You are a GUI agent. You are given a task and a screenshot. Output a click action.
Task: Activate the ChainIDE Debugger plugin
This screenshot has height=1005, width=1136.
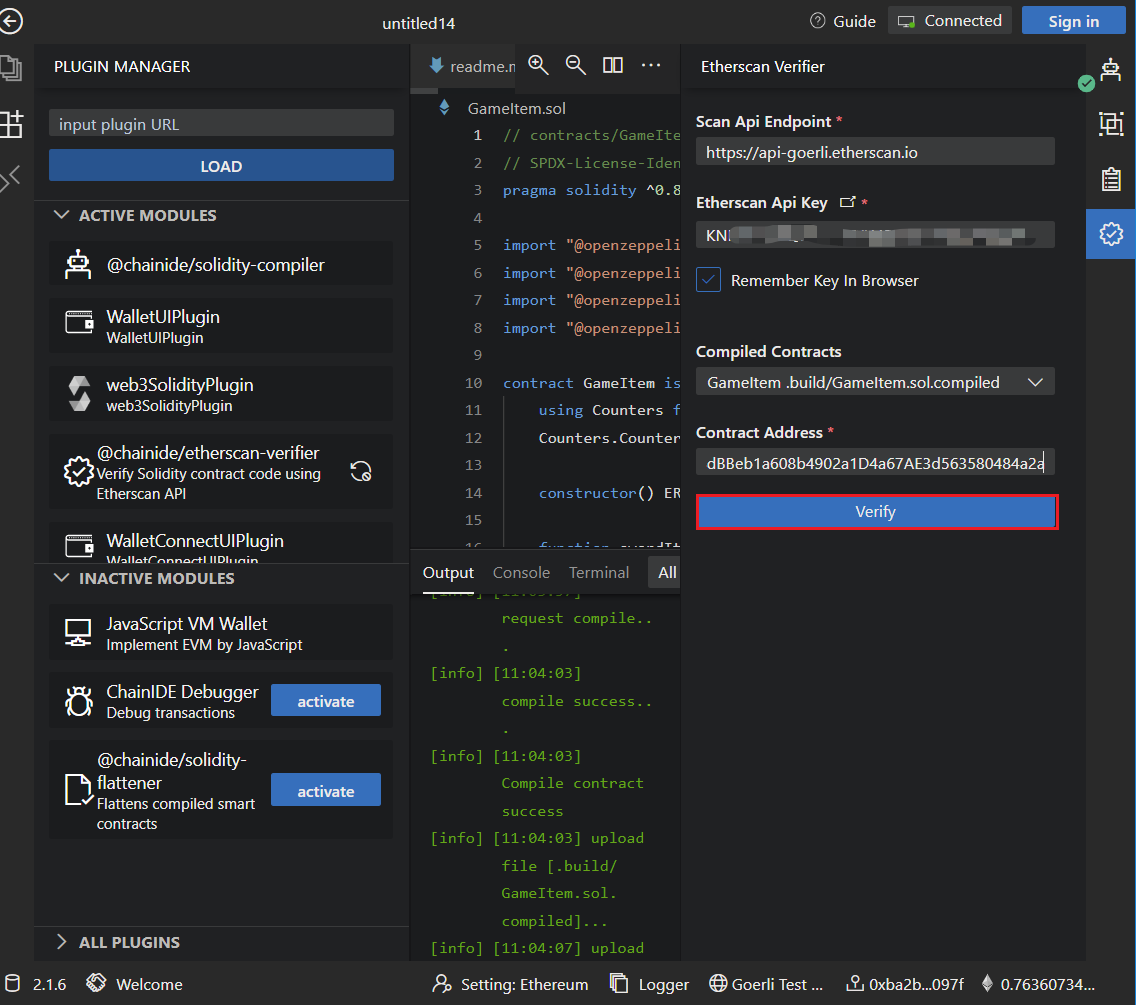tap(325, 701)
